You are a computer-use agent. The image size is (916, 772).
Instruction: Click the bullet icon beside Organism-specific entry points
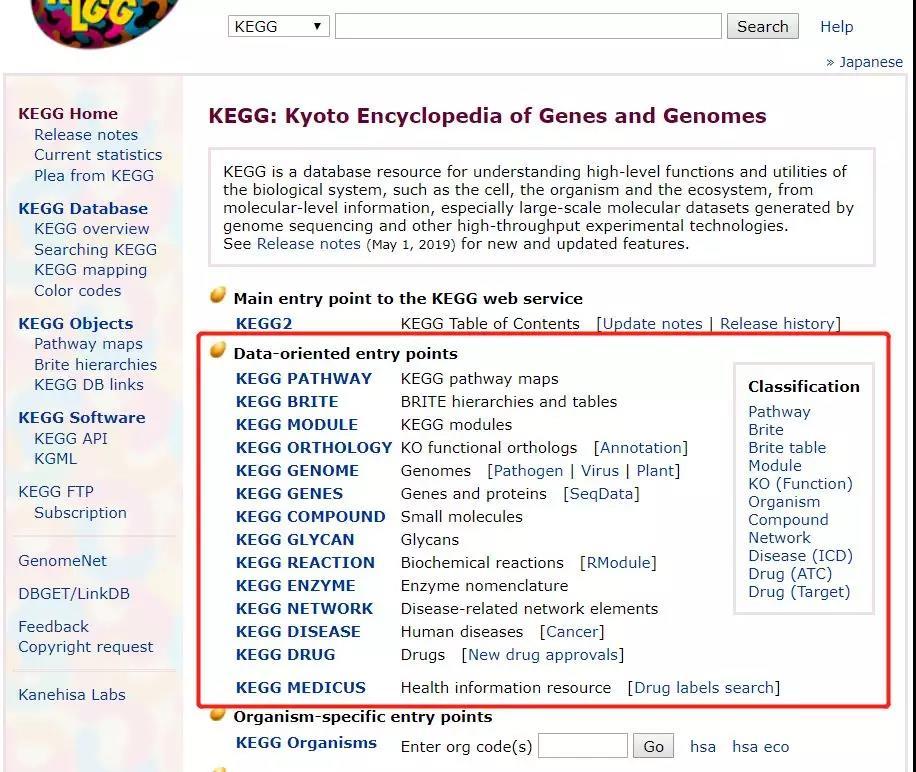pos(218,714)
